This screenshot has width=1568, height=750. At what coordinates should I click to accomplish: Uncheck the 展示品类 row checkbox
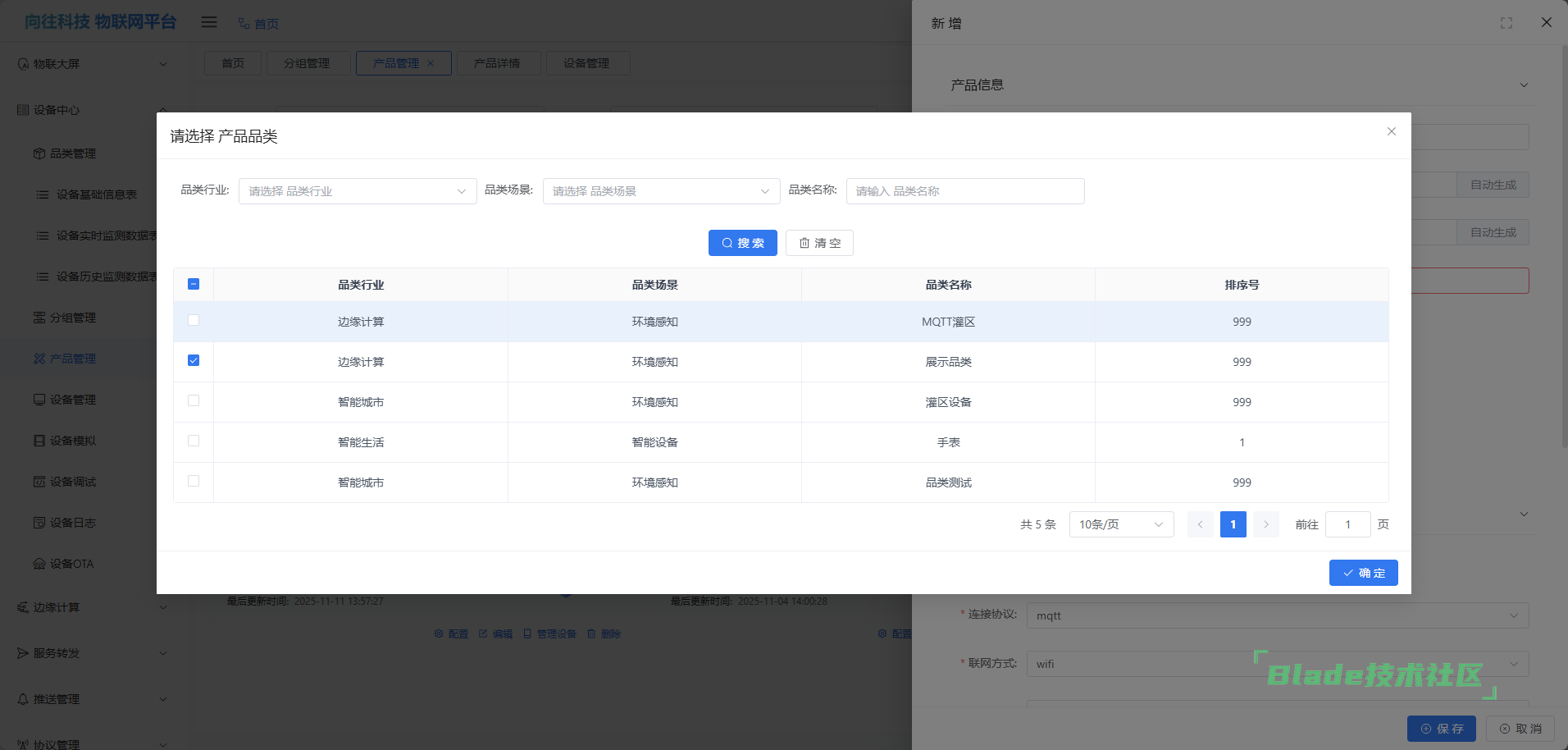click(x=194, y=360)
